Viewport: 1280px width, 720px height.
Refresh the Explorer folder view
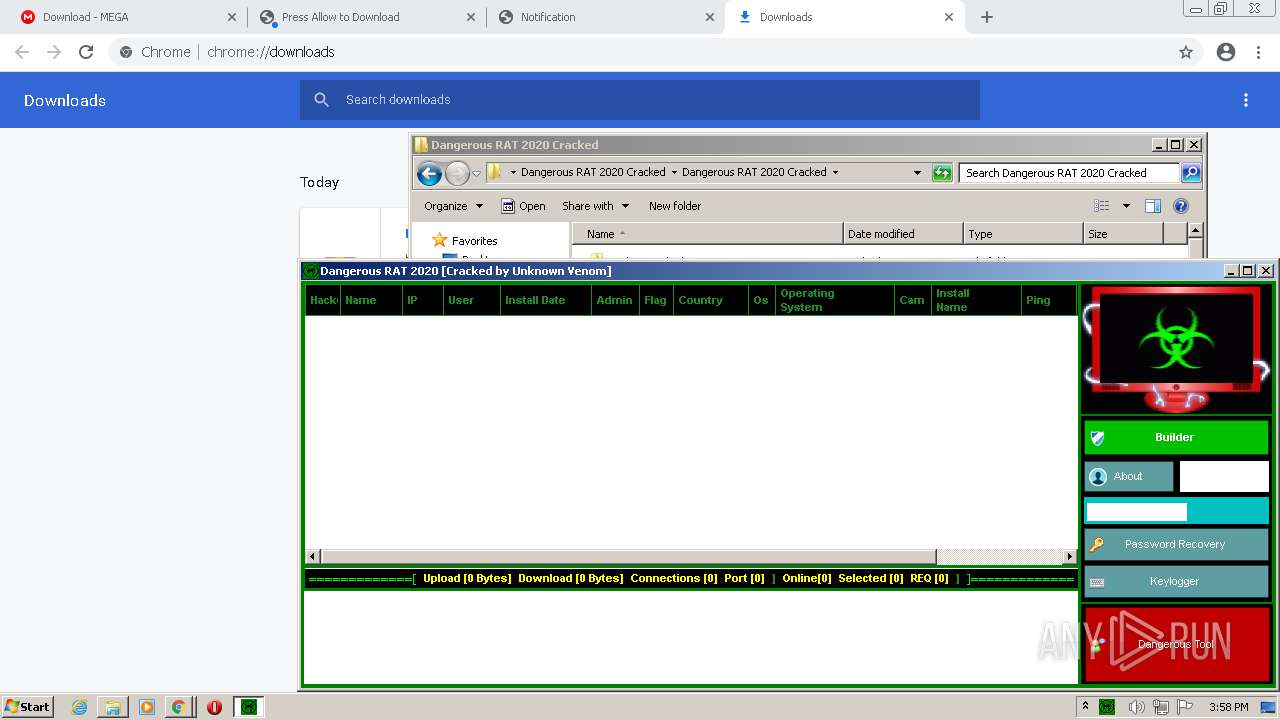[x=942, y=173]
